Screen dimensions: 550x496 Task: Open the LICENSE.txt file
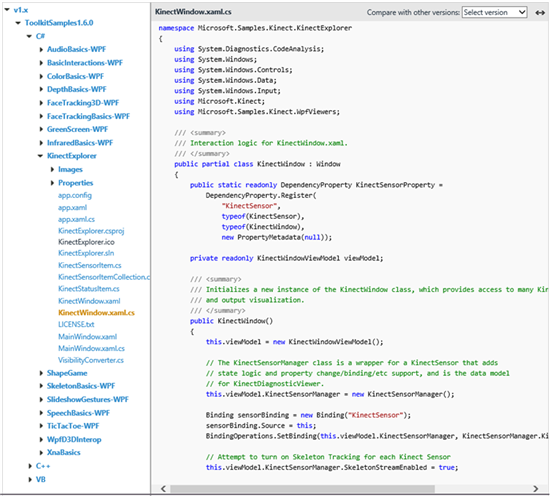click(x=76, y=324)
